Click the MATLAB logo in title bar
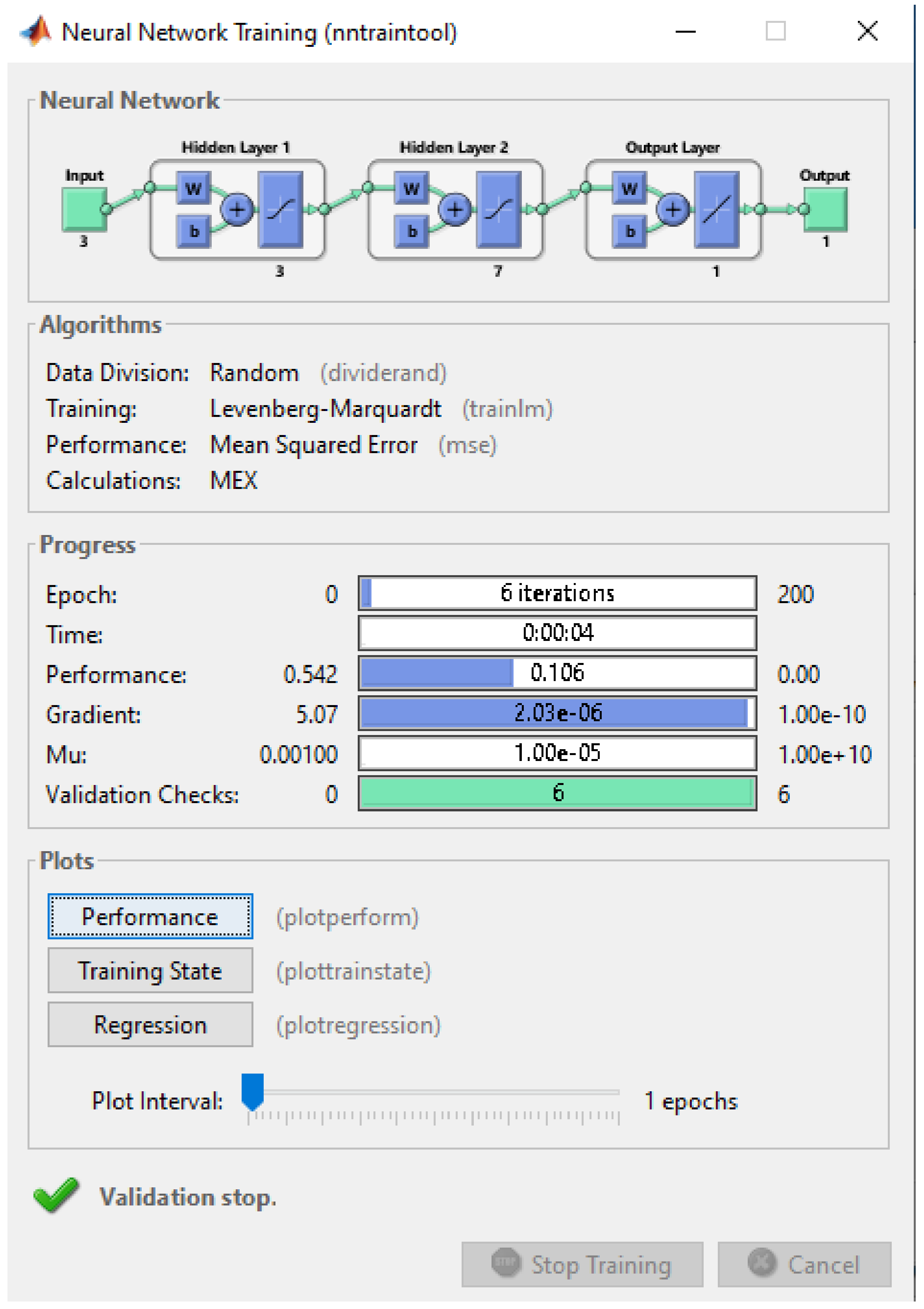The width and height of the screenshot is (924, 1309). [x=36, y=31]
